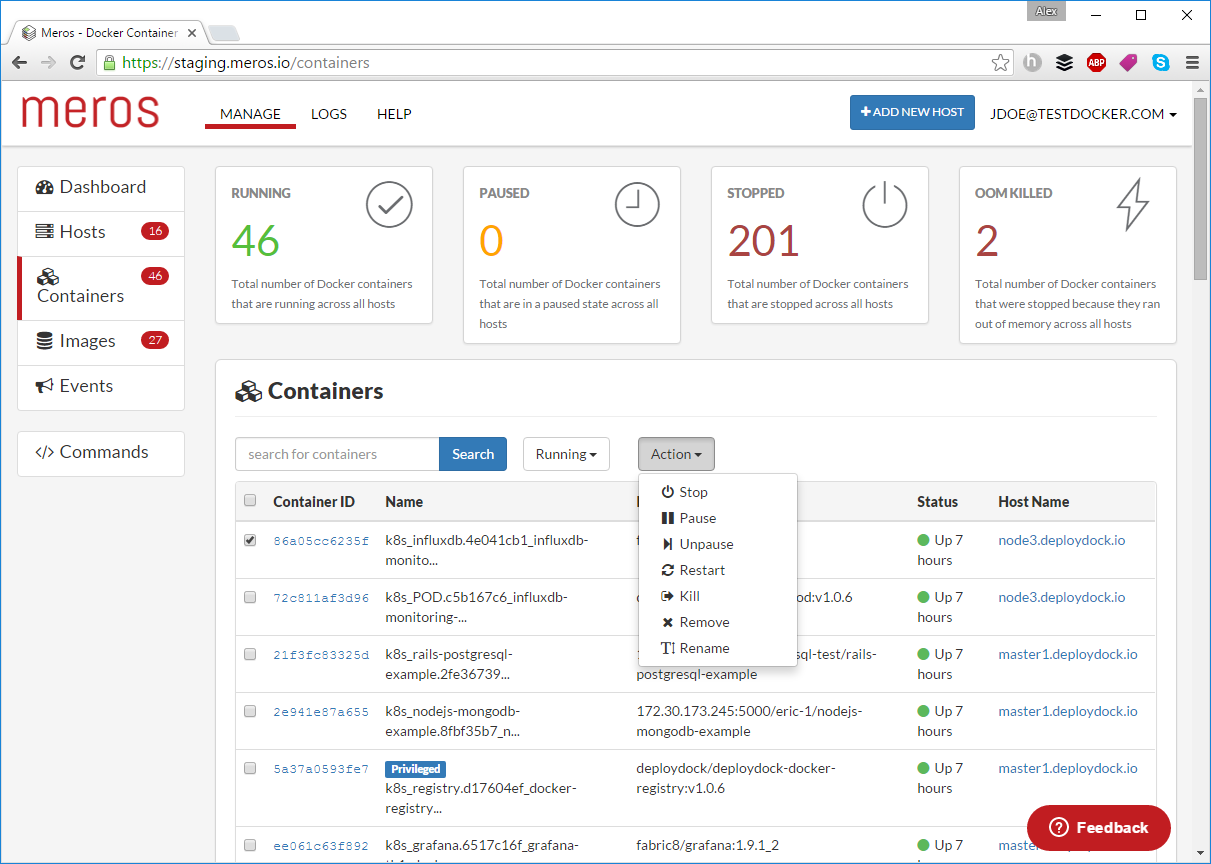Screen dimensions: 1211x864
Task: Choose Kill in the Action menu
Action: tap(689, 596)
